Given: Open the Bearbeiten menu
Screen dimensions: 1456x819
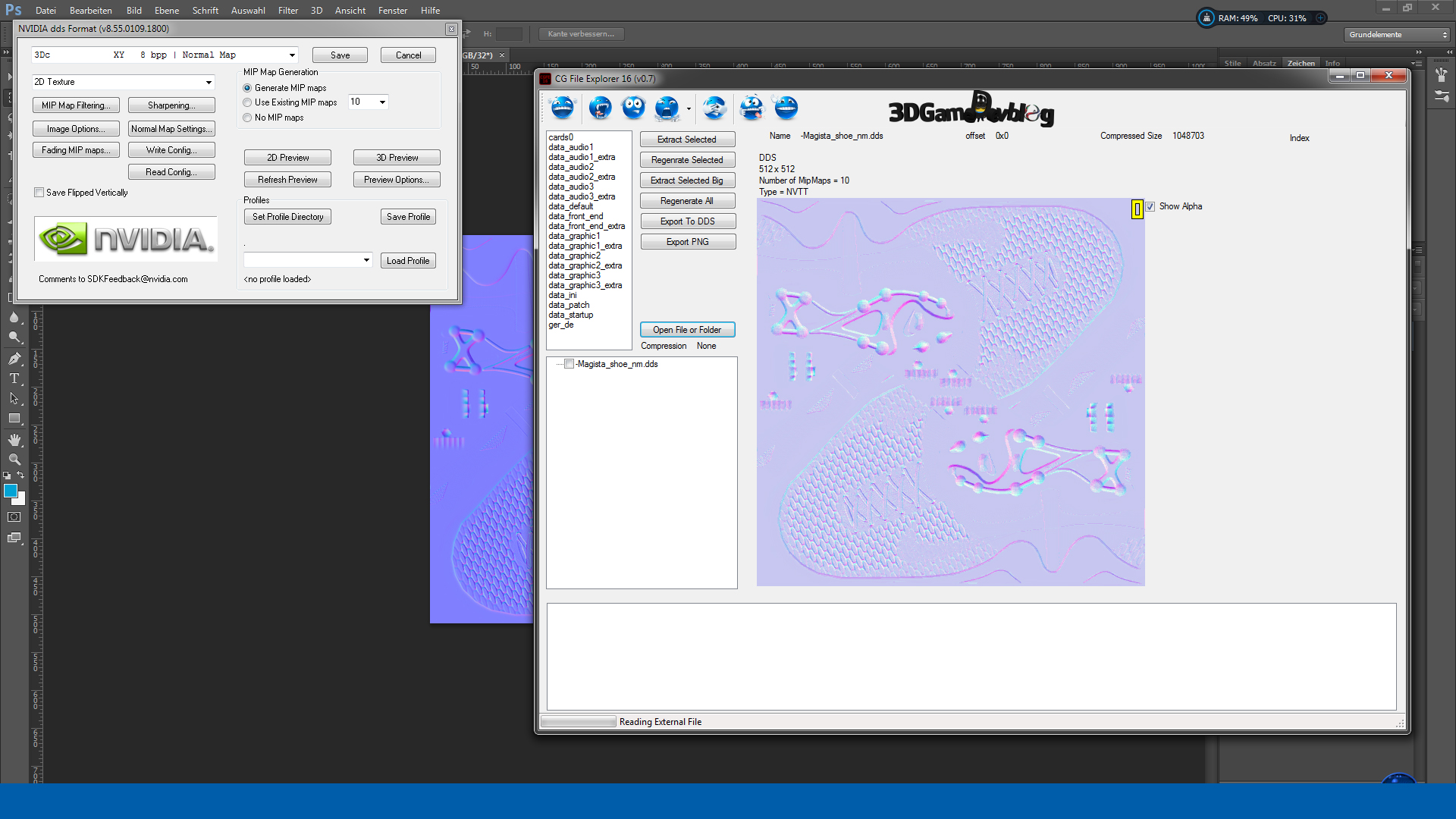Looking at the screenshot, I should 91,11.
